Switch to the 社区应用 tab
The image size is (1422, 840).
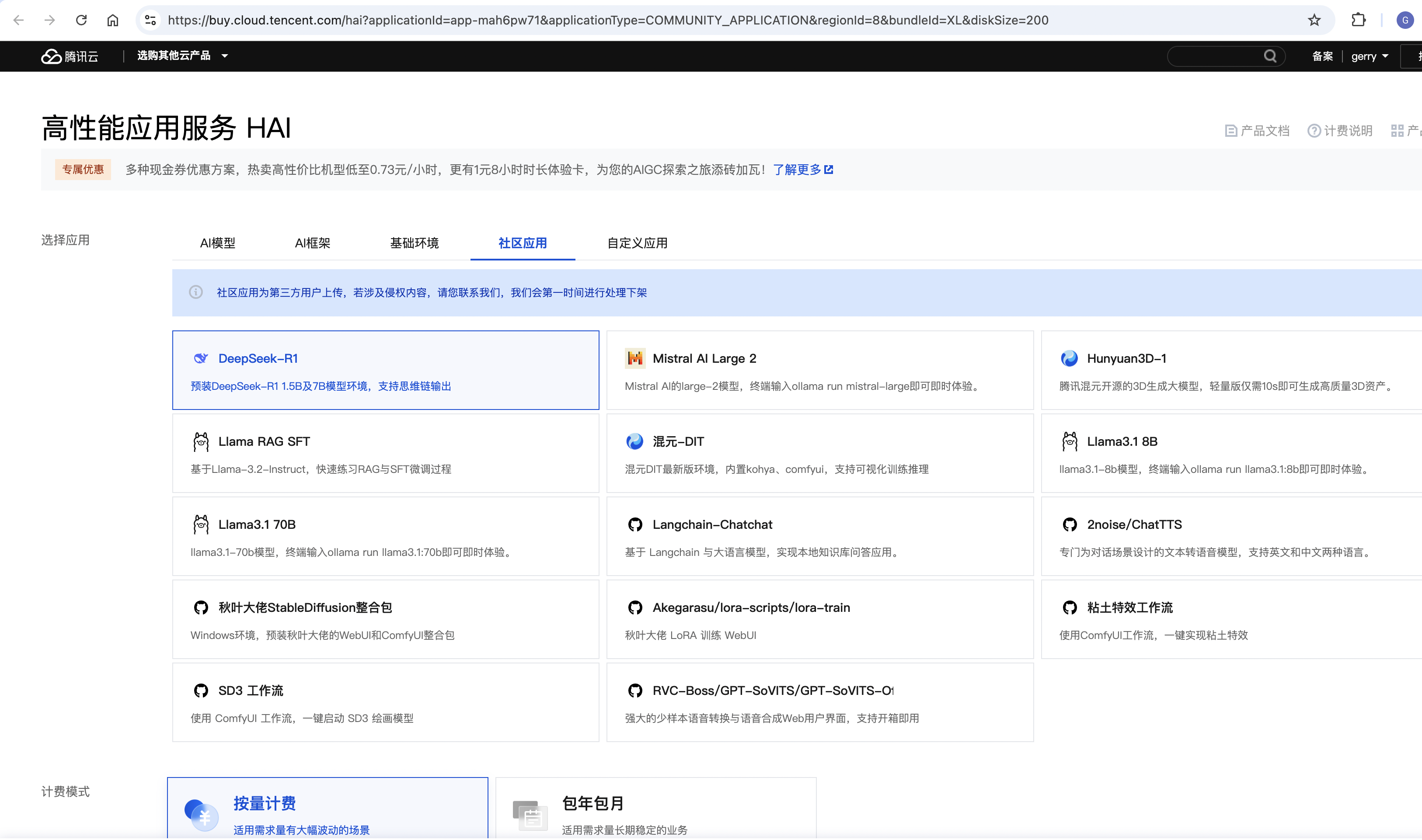(x=523, y=243)
